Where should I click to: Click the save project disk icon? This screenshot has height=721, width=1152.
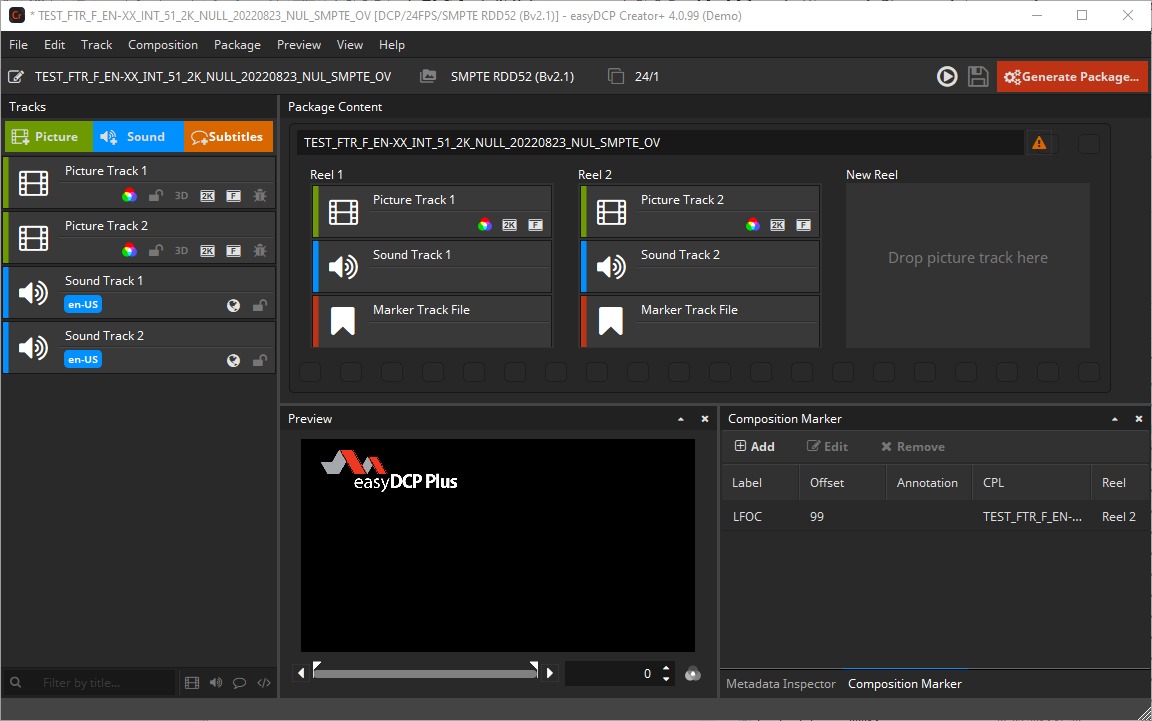978,77
